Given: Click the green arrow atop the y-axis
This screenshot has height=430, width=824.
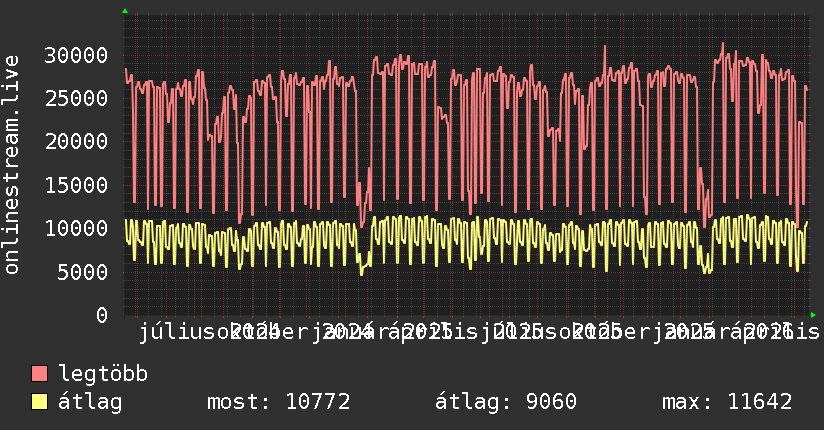Looking at the screenshot, I should 125,11.
